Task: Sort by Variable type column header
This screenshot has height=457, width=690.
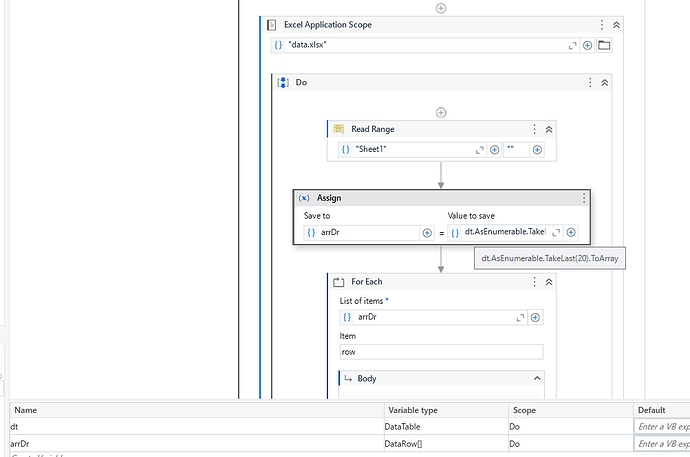Action: coord(446,410)
